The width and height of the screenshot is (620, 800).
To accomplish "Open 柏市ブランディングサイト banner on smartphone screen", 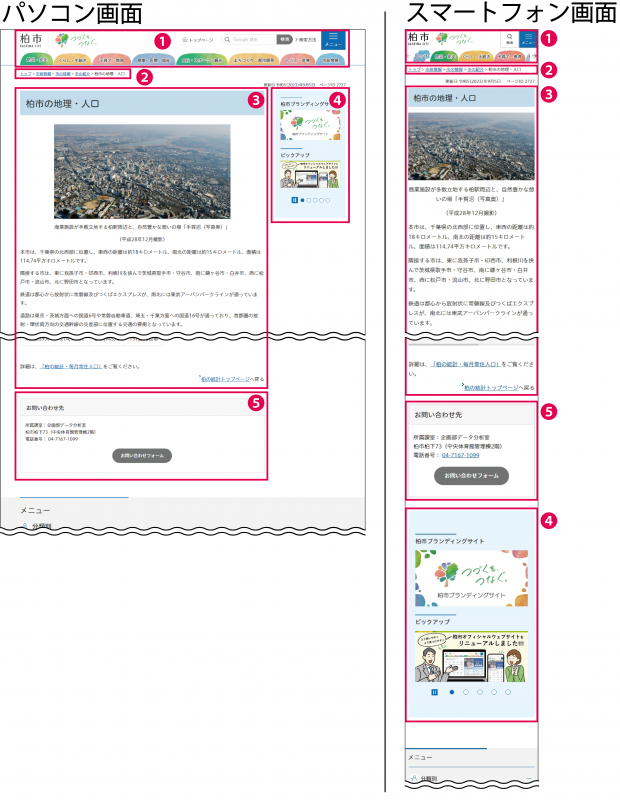I will point(472,578).
